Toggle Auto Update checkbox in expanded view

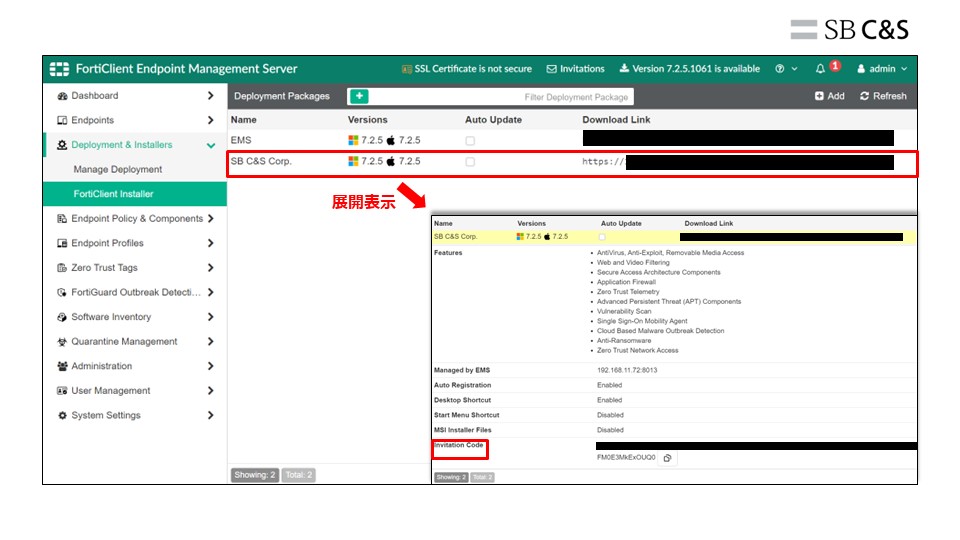click(602, 237)
